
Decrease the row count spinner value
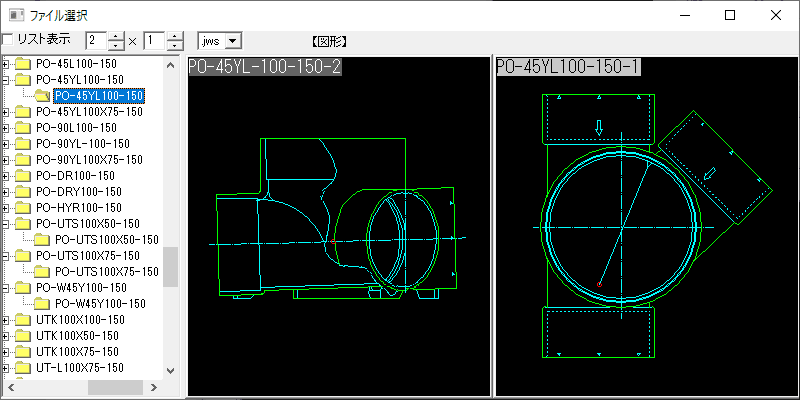(x=175, y=45)
